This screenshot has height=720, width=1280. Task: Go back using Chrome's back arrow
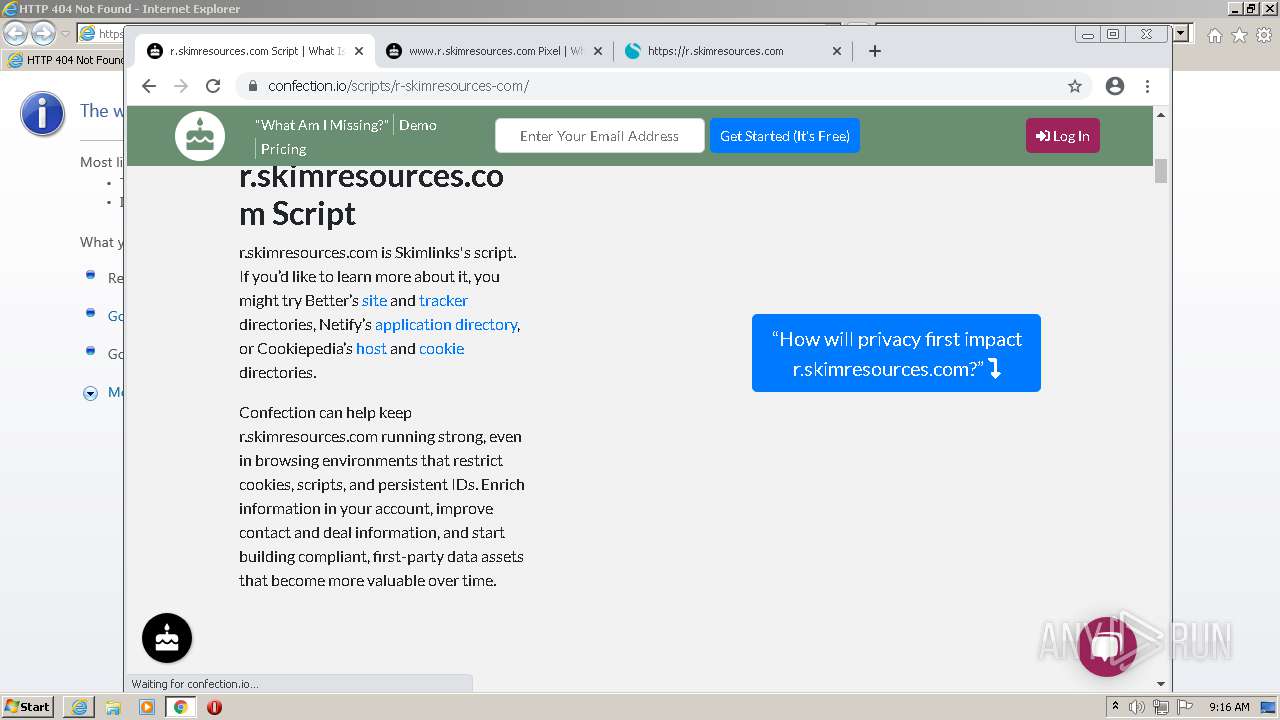point(149,86)
